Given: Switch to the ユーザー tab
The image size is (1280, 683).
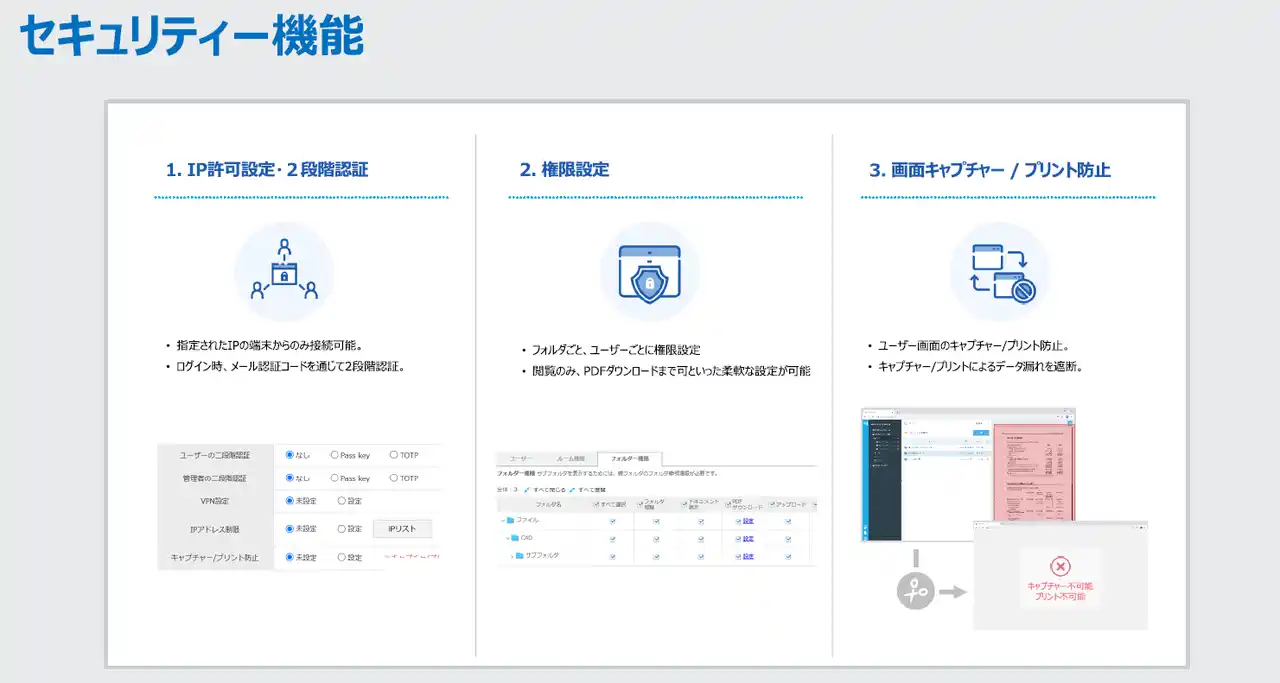Looking at the screenshot, I should pos(522,458).
